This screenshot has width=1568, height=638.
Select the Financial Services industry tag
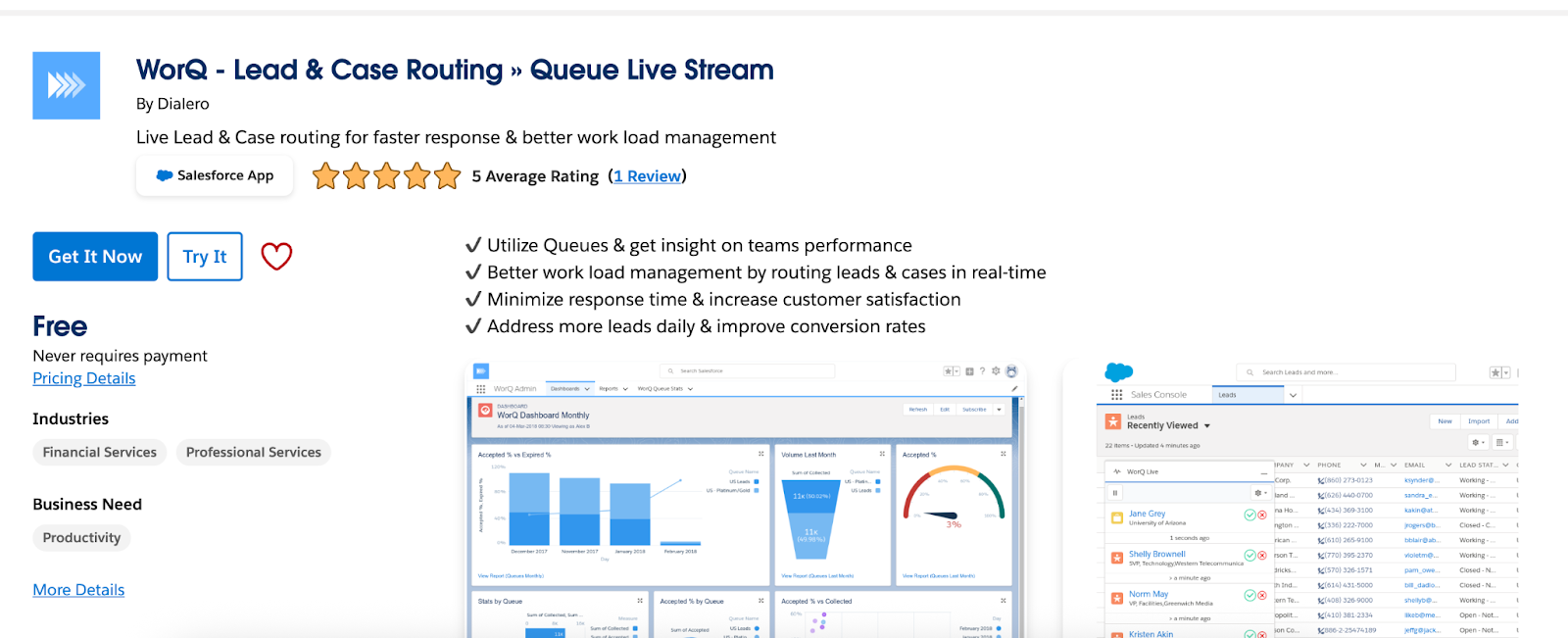pyautogui.click(x=100, y=453)
